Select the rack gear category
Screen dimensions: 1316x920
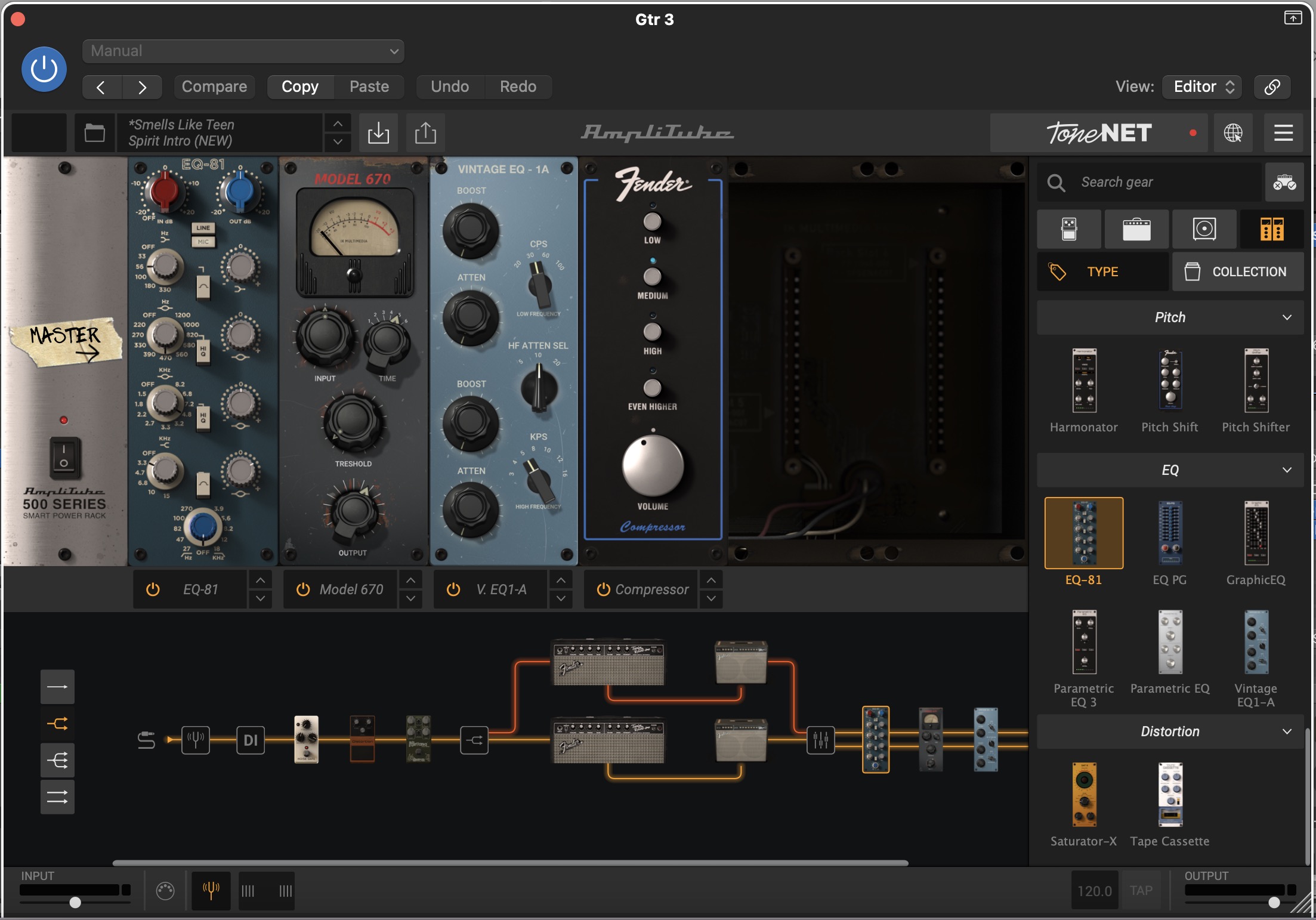(1272, 229)
